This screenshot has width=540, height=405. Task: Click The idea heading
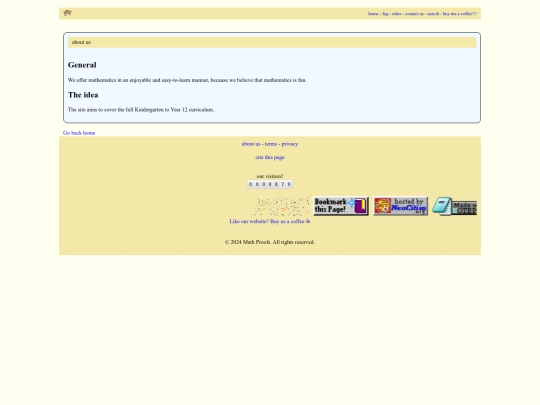83,95
